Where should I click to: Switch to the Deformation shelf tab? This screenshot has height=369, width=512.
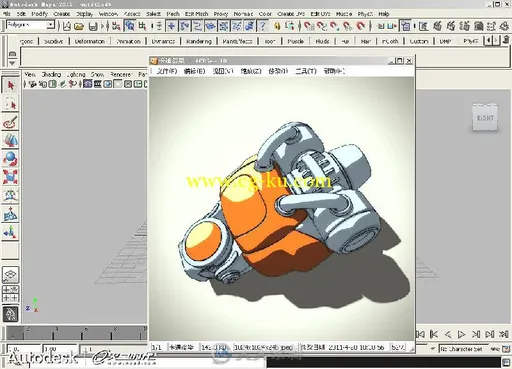(90, 41)
